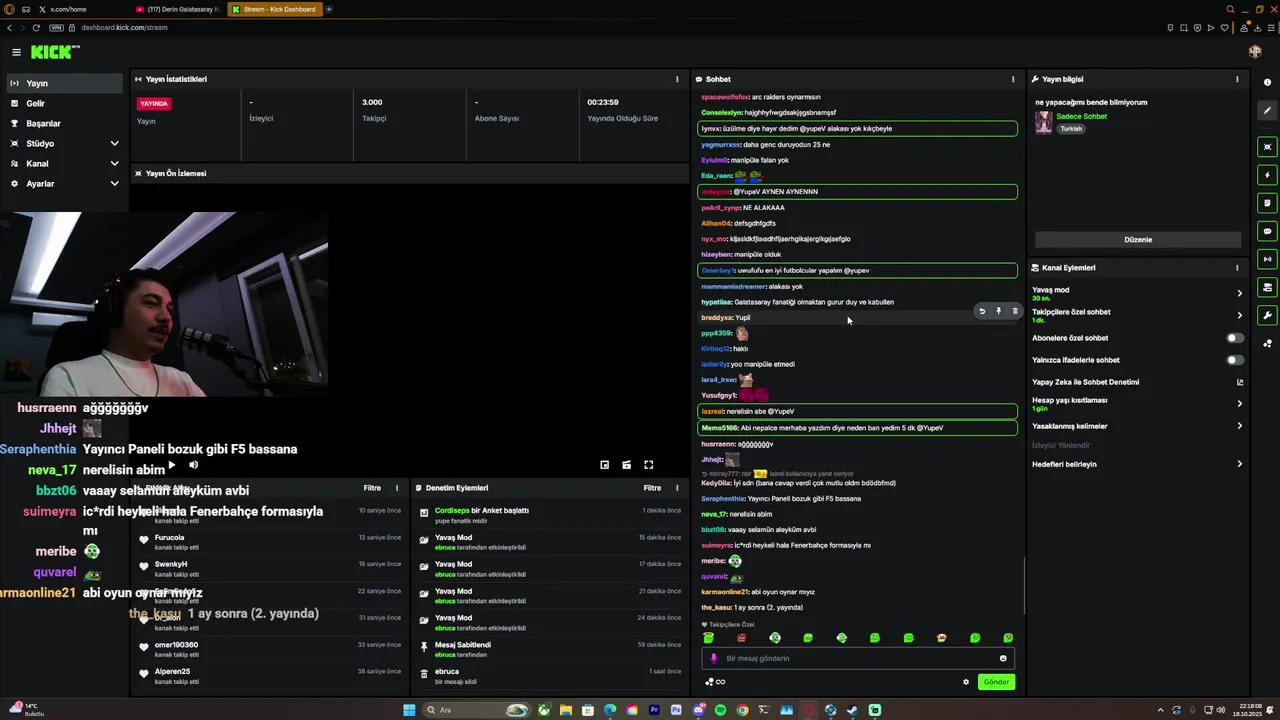Image resolution: width=1280 pixels, height=720 pixels.
Task: Open the Sadece Sohbet category link
Action: pyautogui.click(x=1081, y=117)
